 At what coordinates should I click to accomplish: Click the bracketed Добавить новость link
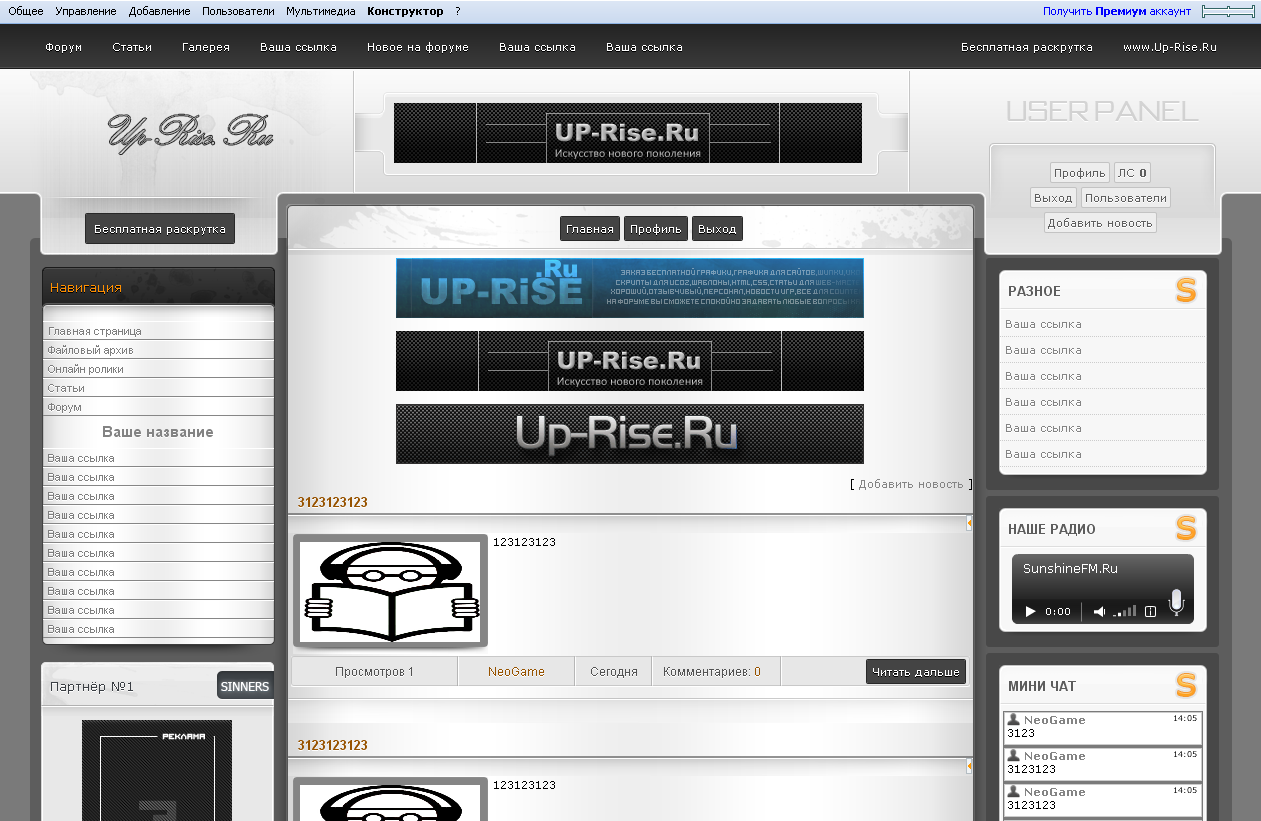click(911, 484)
